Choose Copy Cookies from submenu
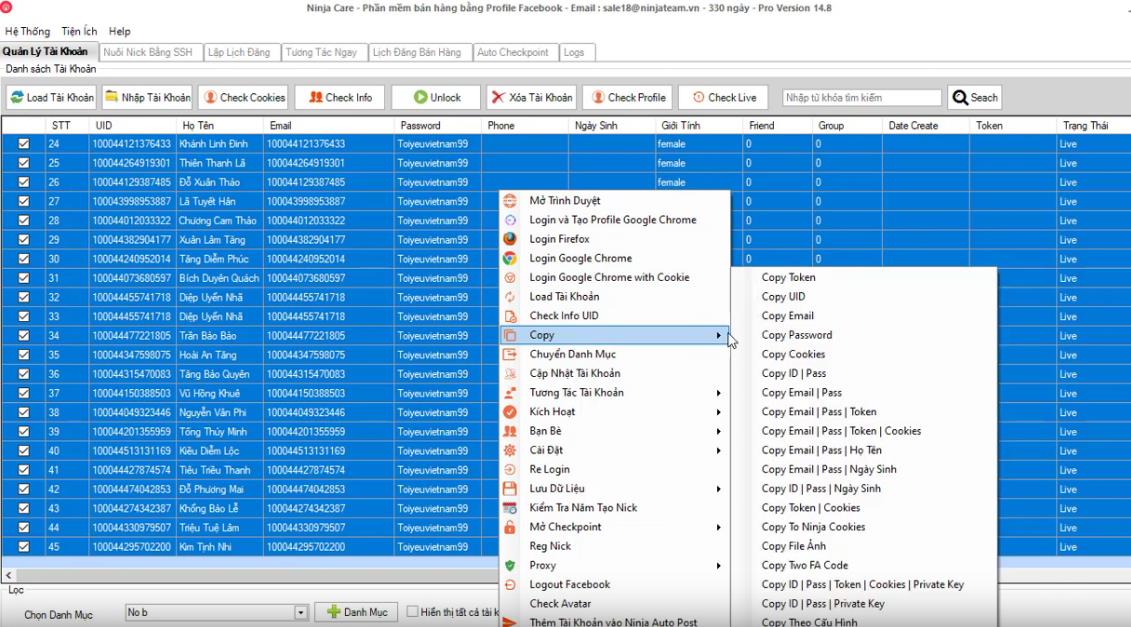Screen dimensions: 1131x627 (793, 354)
